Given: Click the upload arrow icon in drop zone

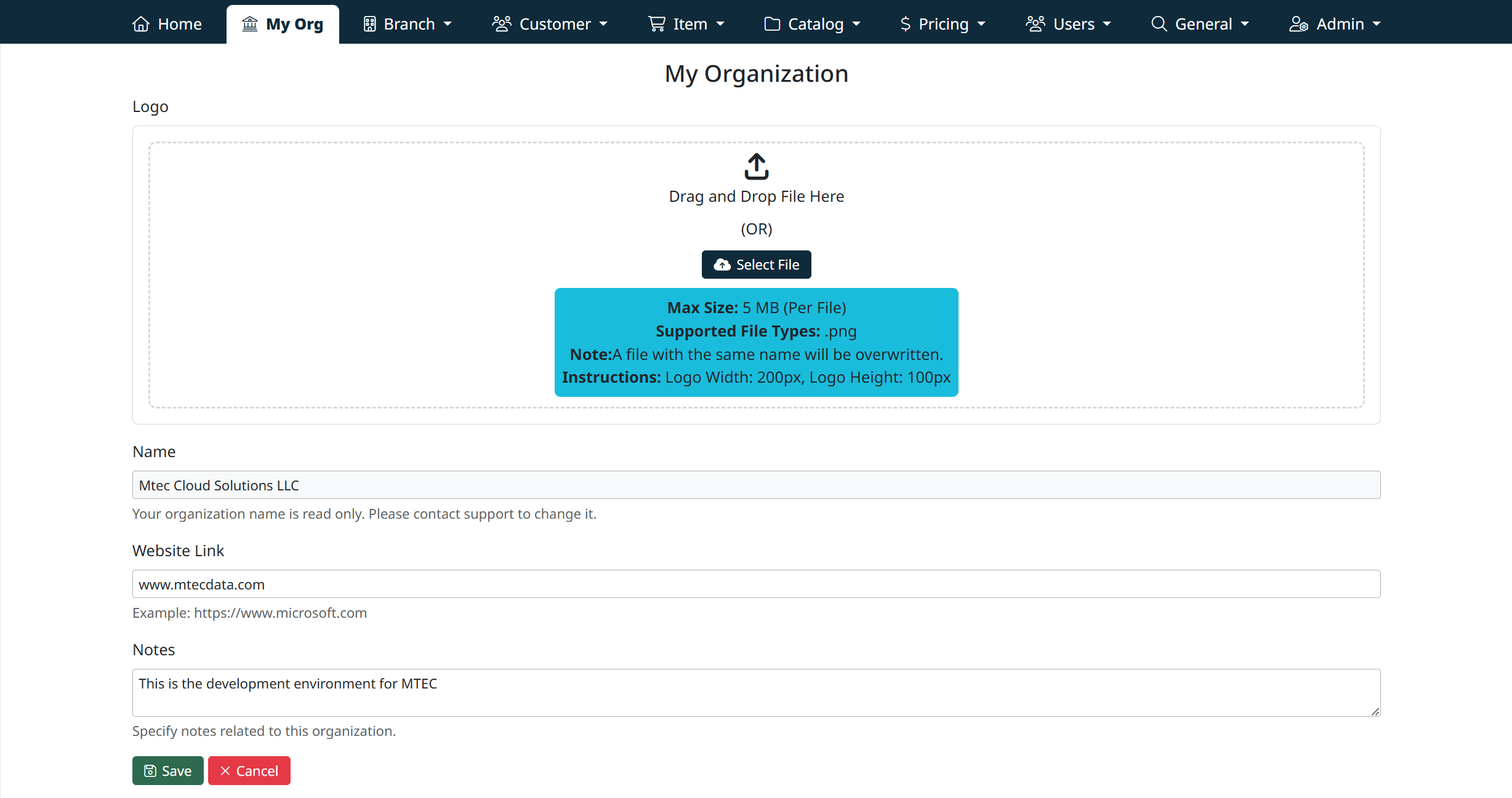Looking at the screenshot, I should pos(756,166).
